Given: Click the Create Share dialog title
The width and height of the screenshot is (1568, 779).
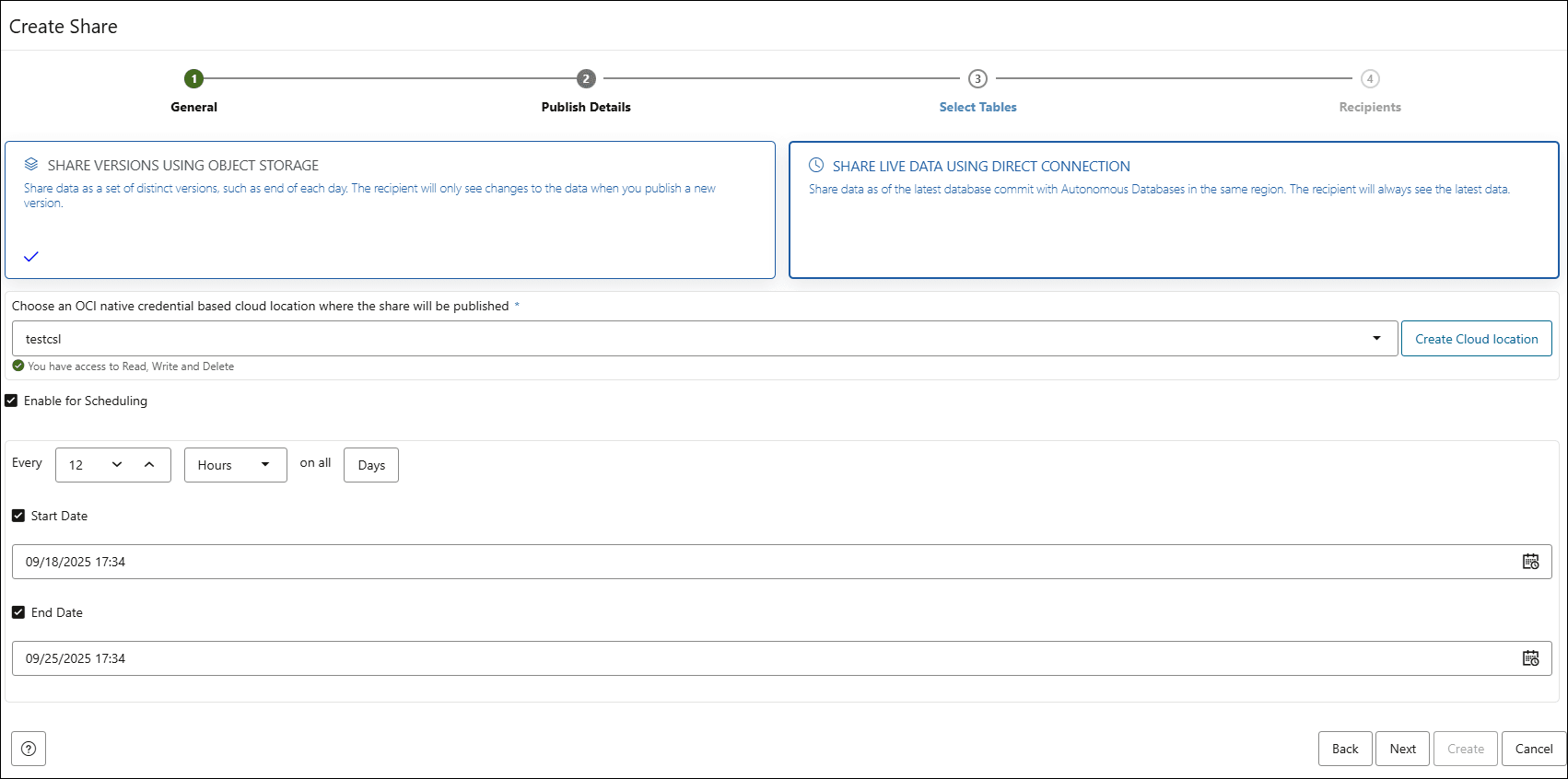Looking at the screenshot, I should [64, 27].
